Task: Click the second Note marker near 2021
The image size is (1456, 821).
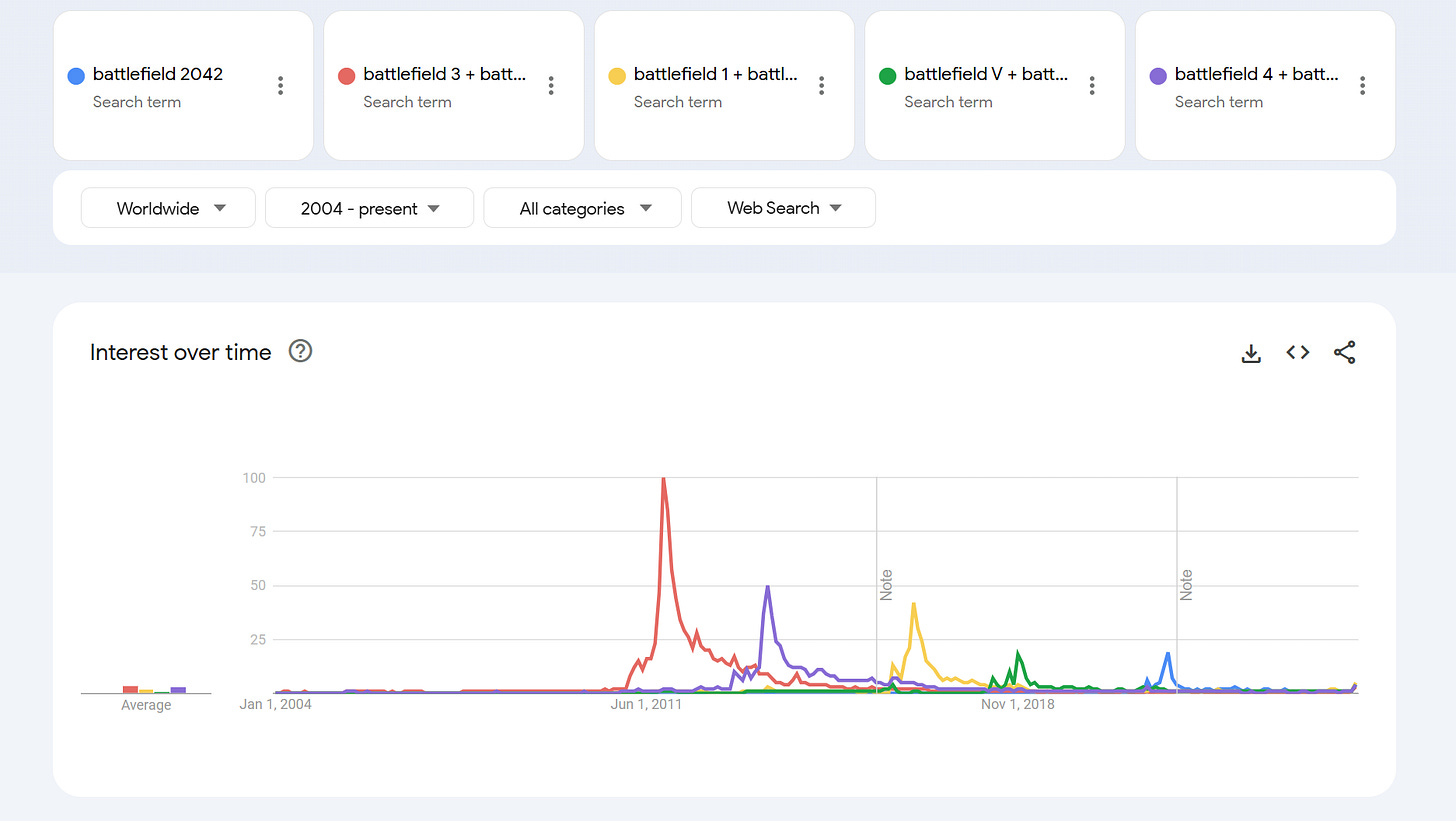Action: click(1186, 585)
